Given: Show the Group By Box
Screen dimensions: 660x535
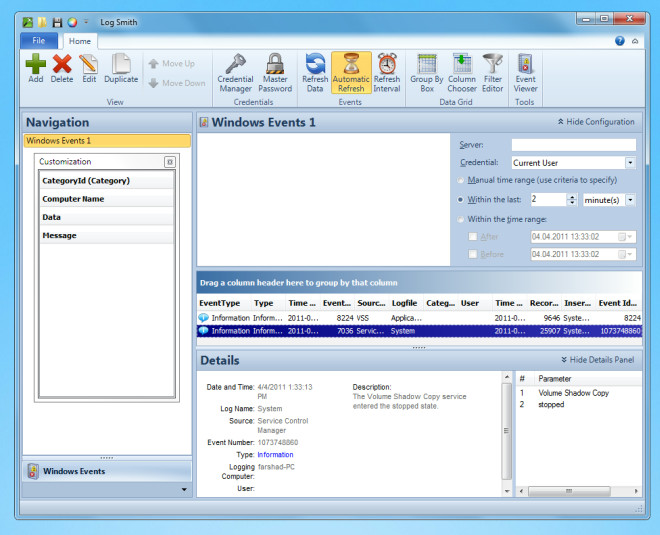Looking at the screenshot, I should 427,73.
